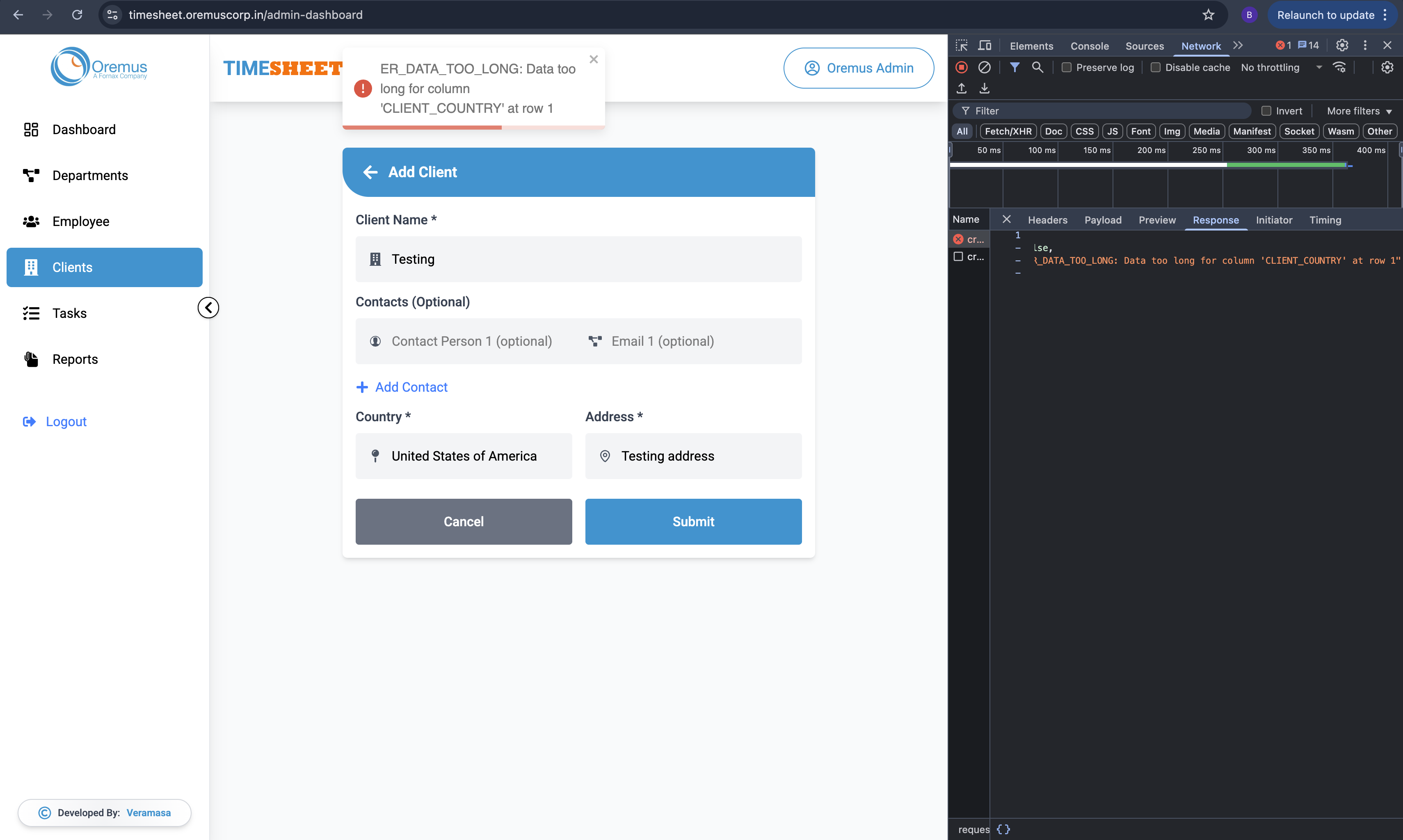
Task: Click the back arrow in Add Client header
Action: [x=370, y=172]
